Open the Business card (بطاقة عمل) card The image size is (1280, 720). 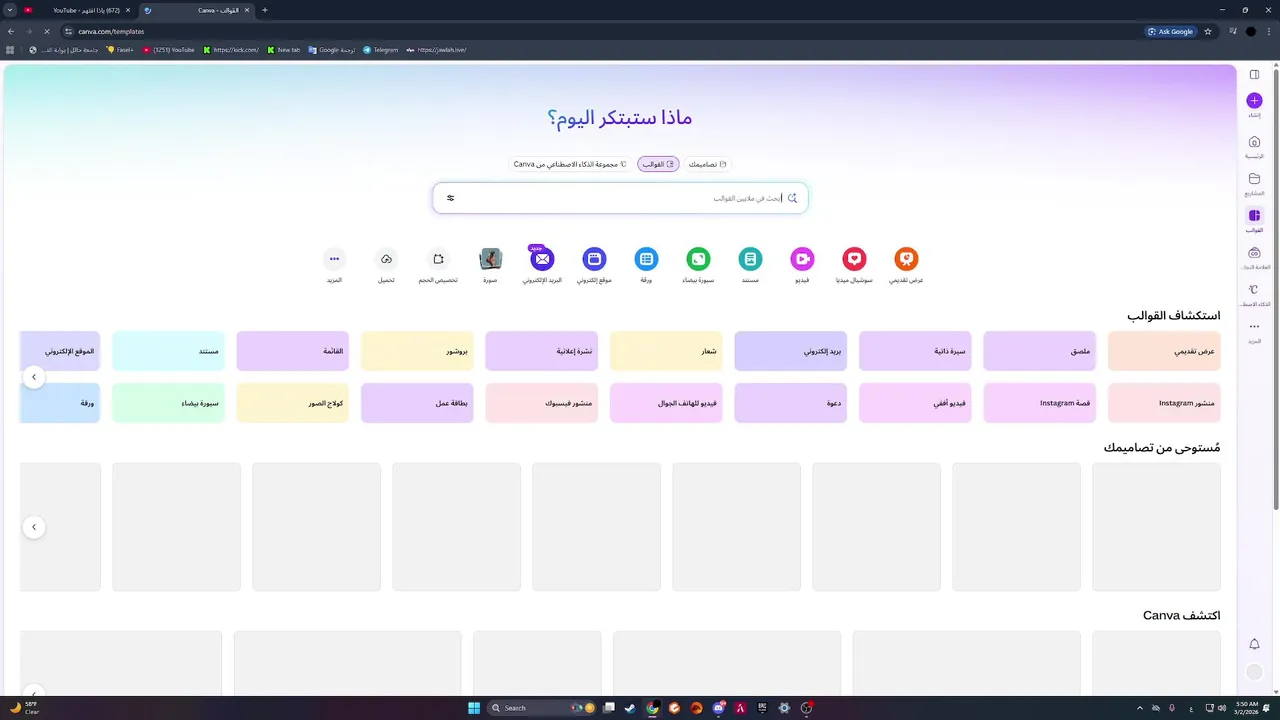(417, 403)
